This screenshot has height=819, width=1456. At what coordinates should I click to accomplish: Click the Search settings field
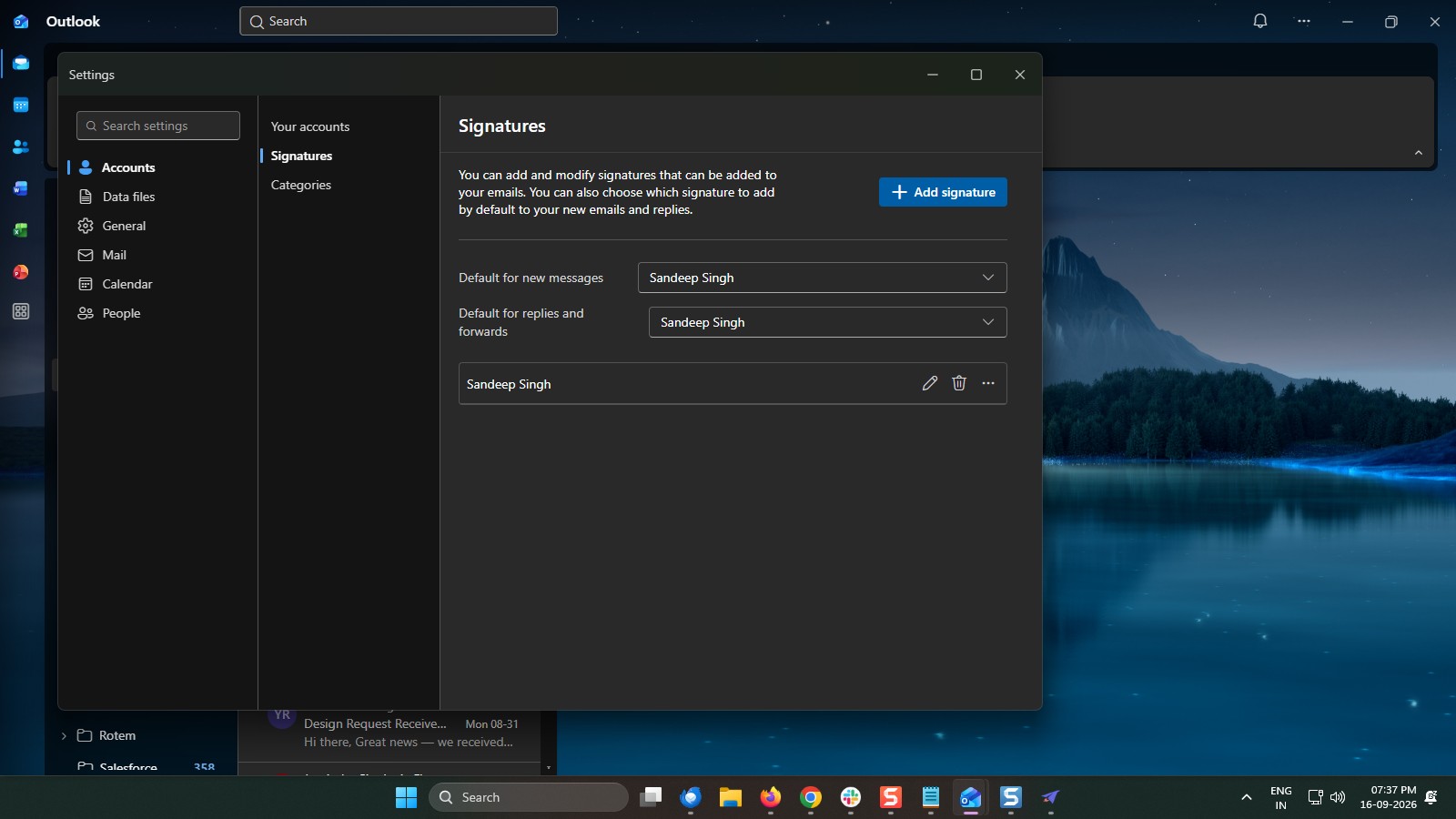158,126
